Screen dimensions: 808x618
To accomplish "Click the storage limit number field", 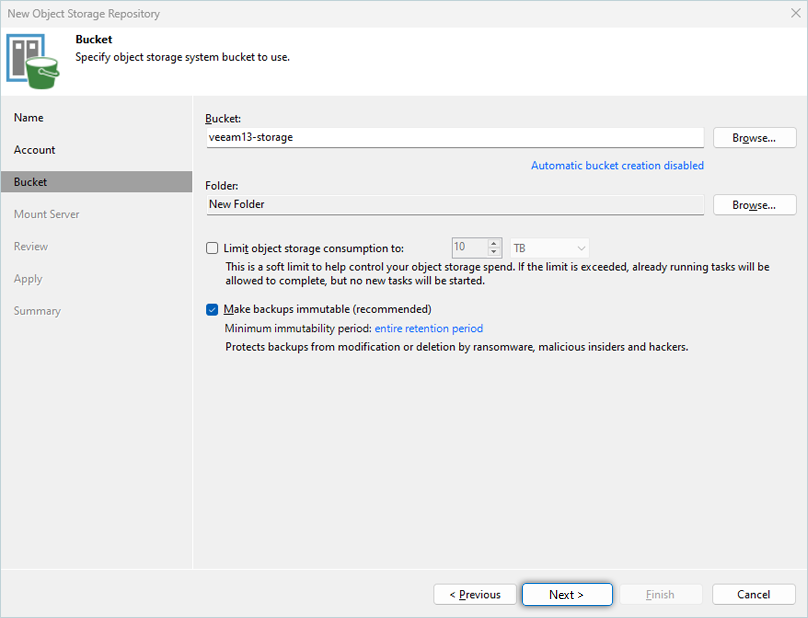I will (468, 247).
